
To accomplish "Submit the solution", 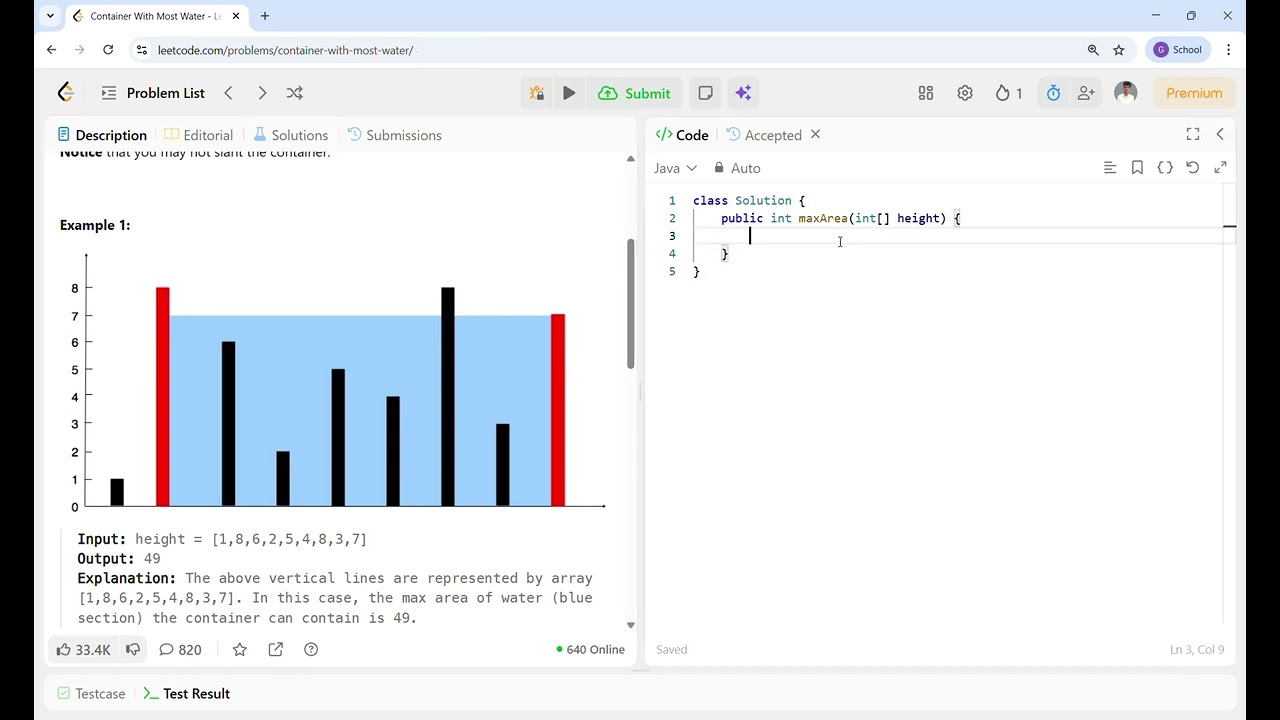I will coord(634,93).
